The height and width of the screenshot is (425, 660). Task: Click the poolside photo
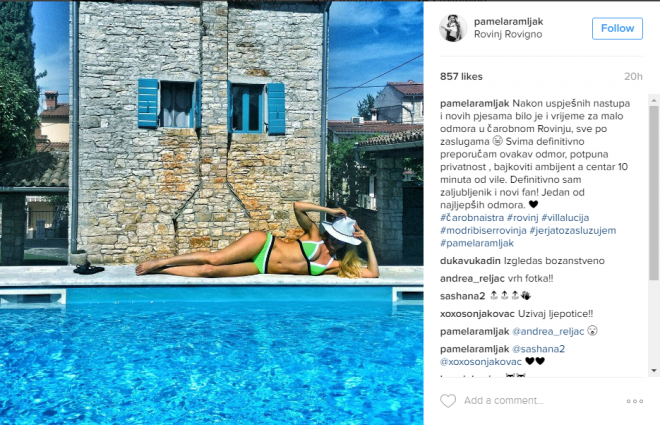coord(212,212)
